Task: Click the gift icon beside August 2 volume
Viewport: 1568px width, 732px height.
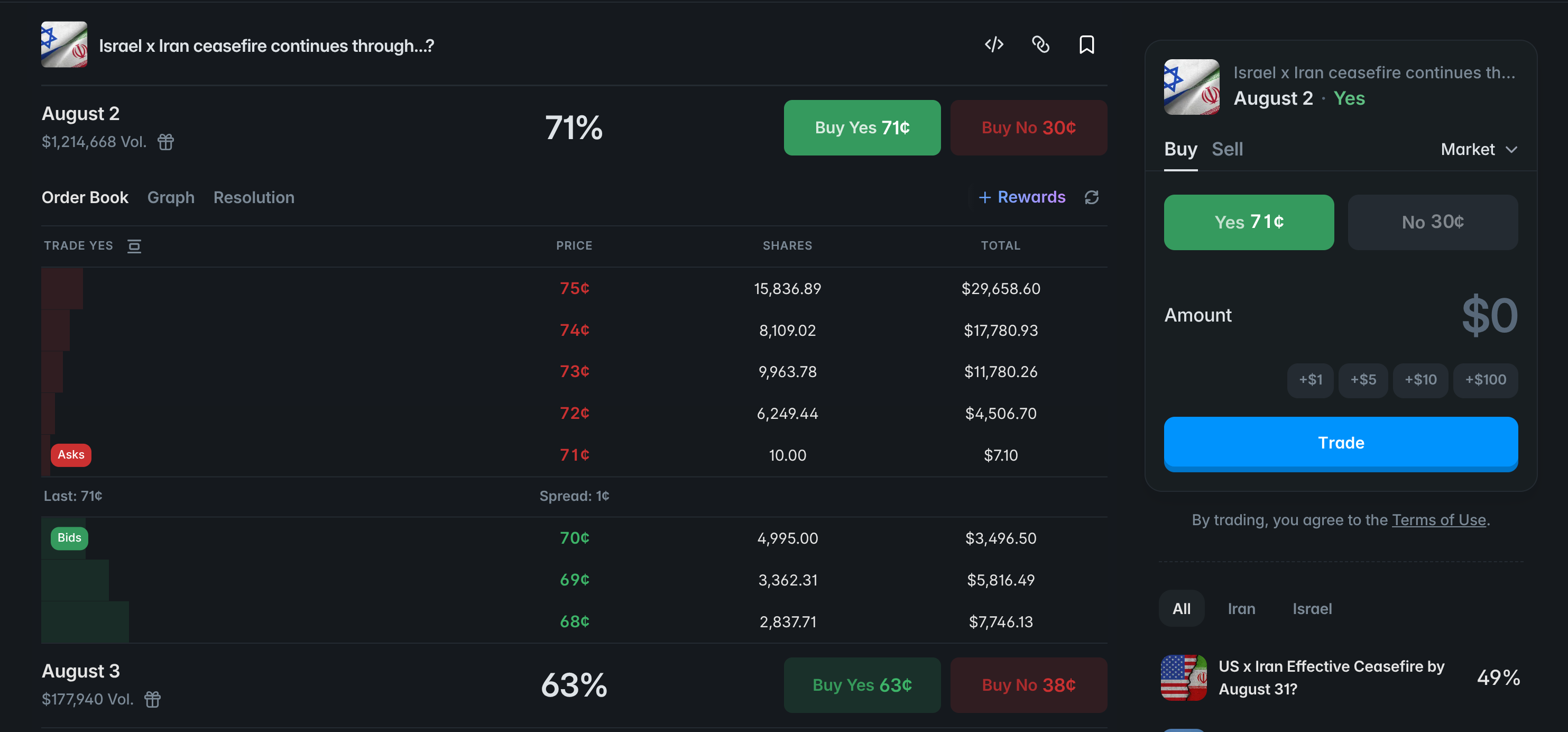Action: [165, 142]
